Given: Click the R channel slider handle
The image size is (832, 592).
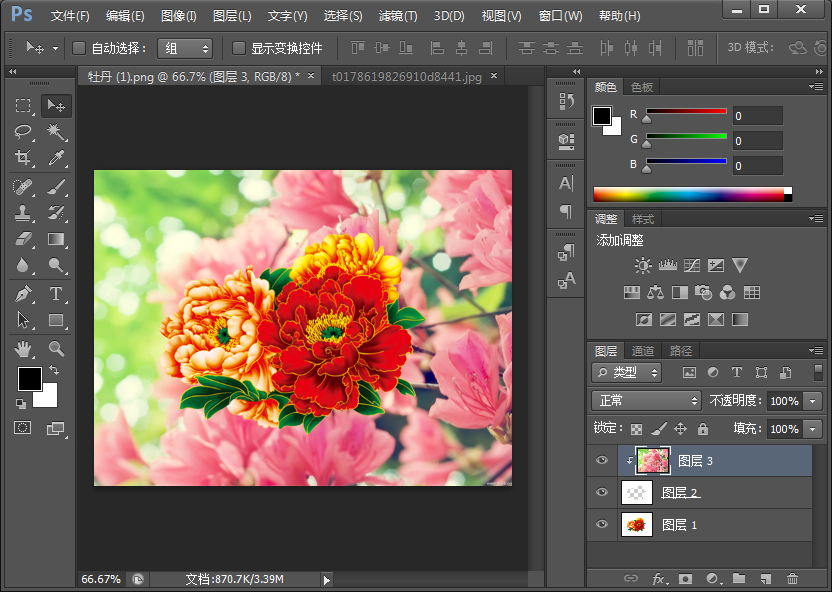Looking at the screenshot, I should click(646, 119).
